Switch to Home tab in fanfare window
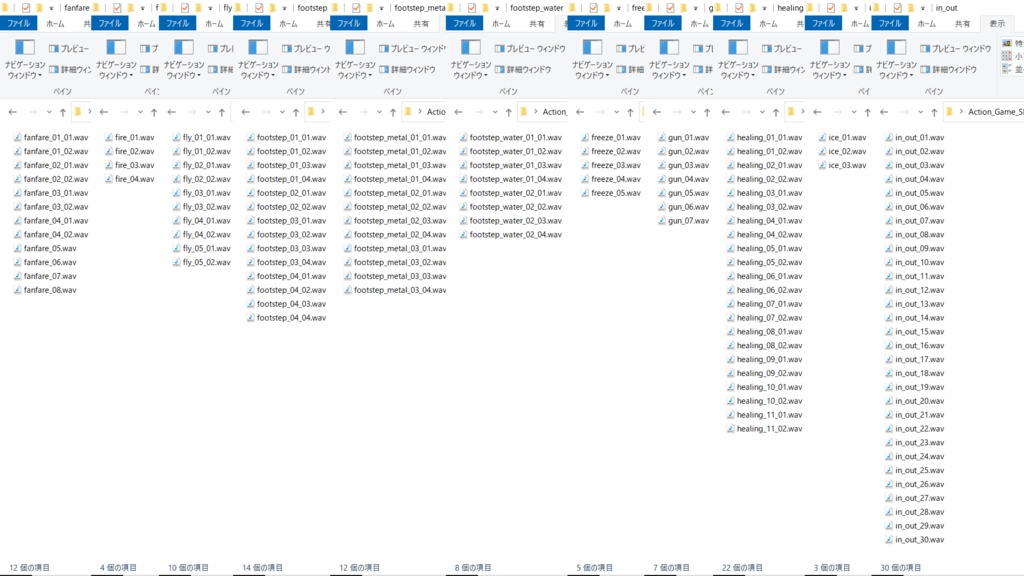 (x=55, y=24)
